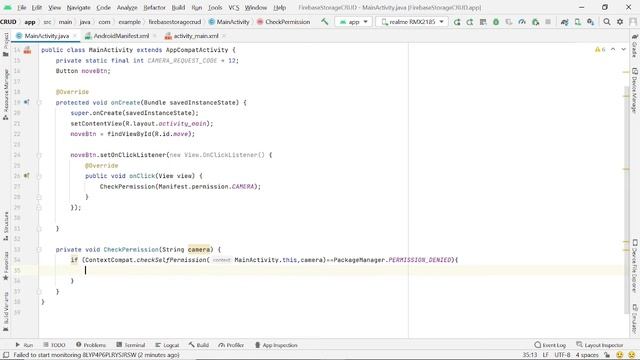Open the Refactor menu

(x=154, y=8)
